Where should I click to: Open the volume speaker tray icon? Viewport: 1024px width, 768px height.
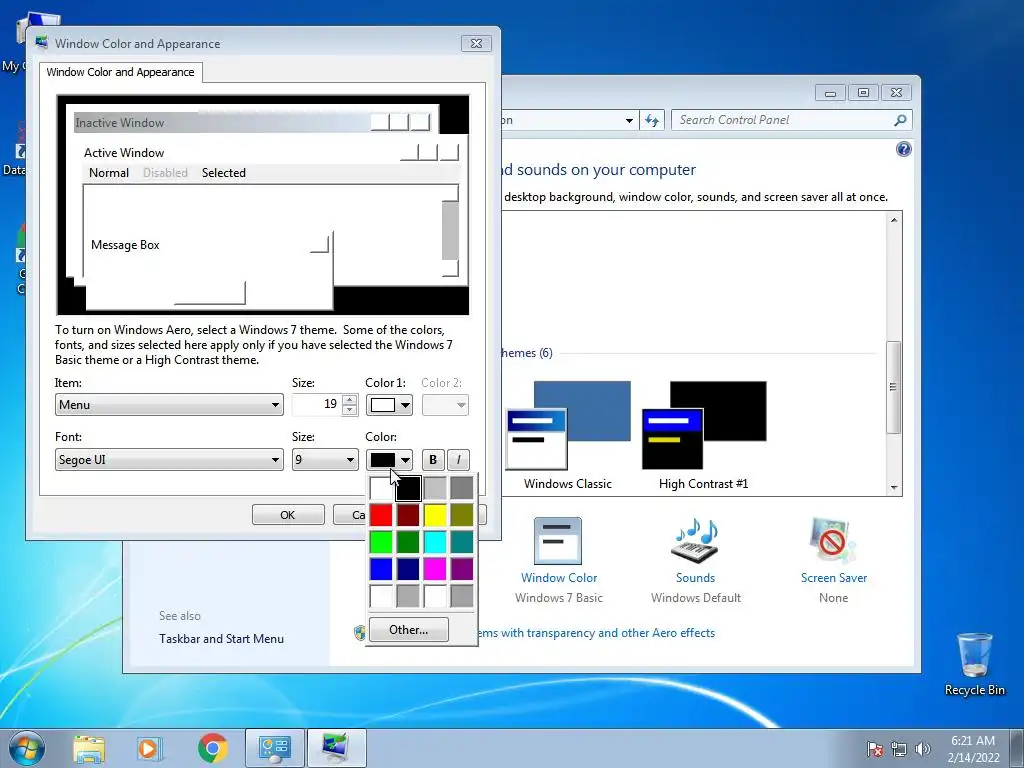922,749
